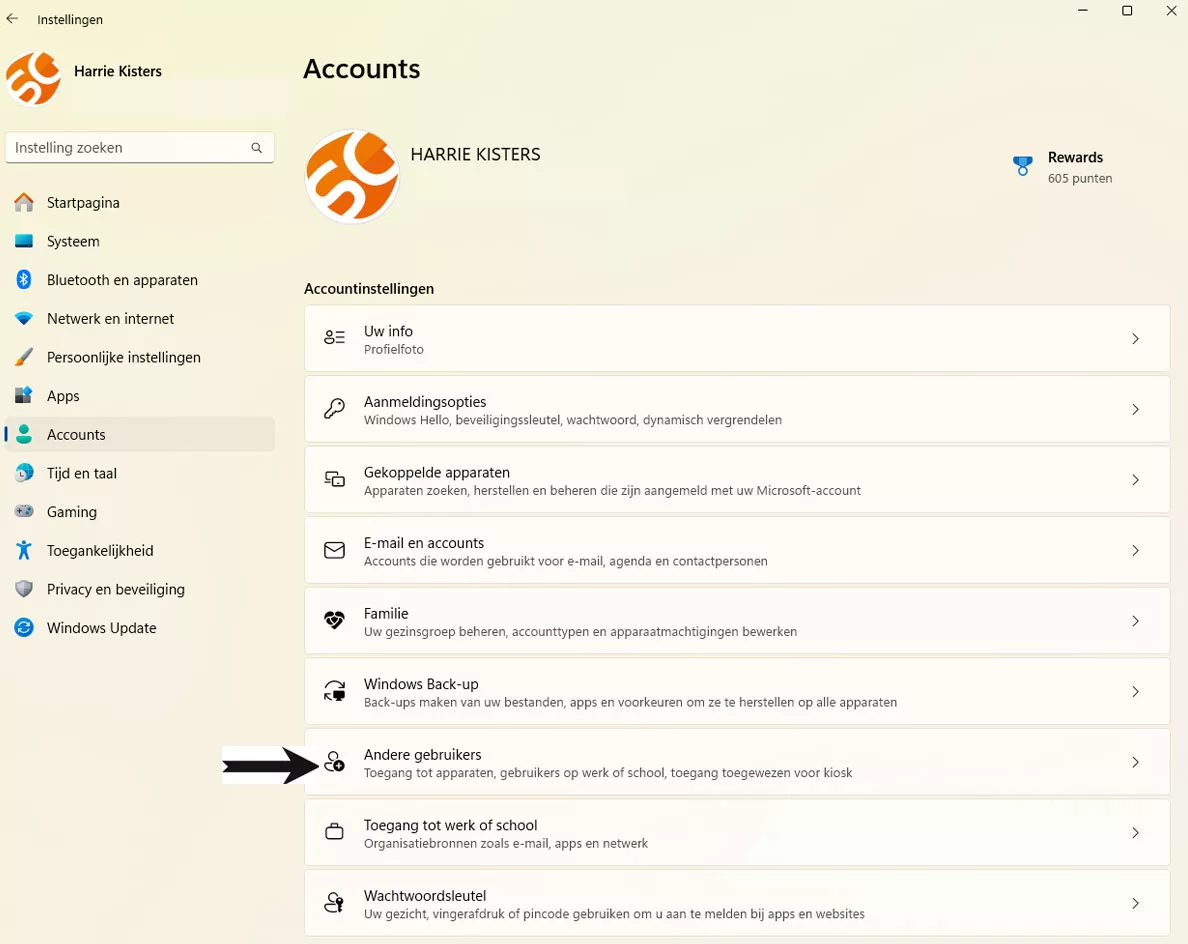Go back using the top-left arrow
The image size is (1188, 944).
(12, 19)
